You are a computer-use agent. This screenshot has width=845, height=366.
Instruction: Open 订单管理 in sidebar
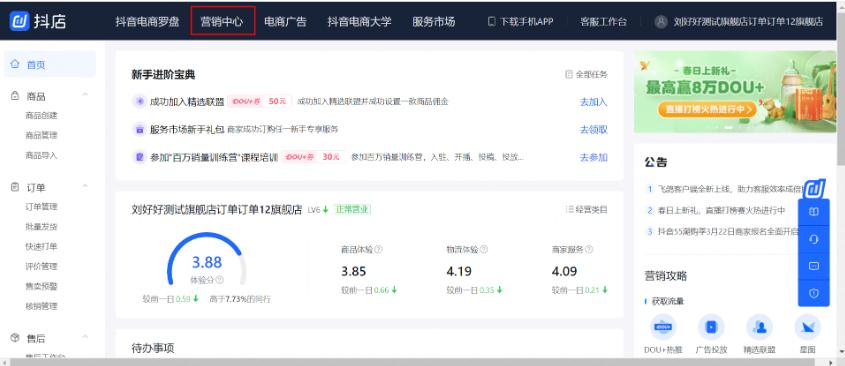coord(41,206)
